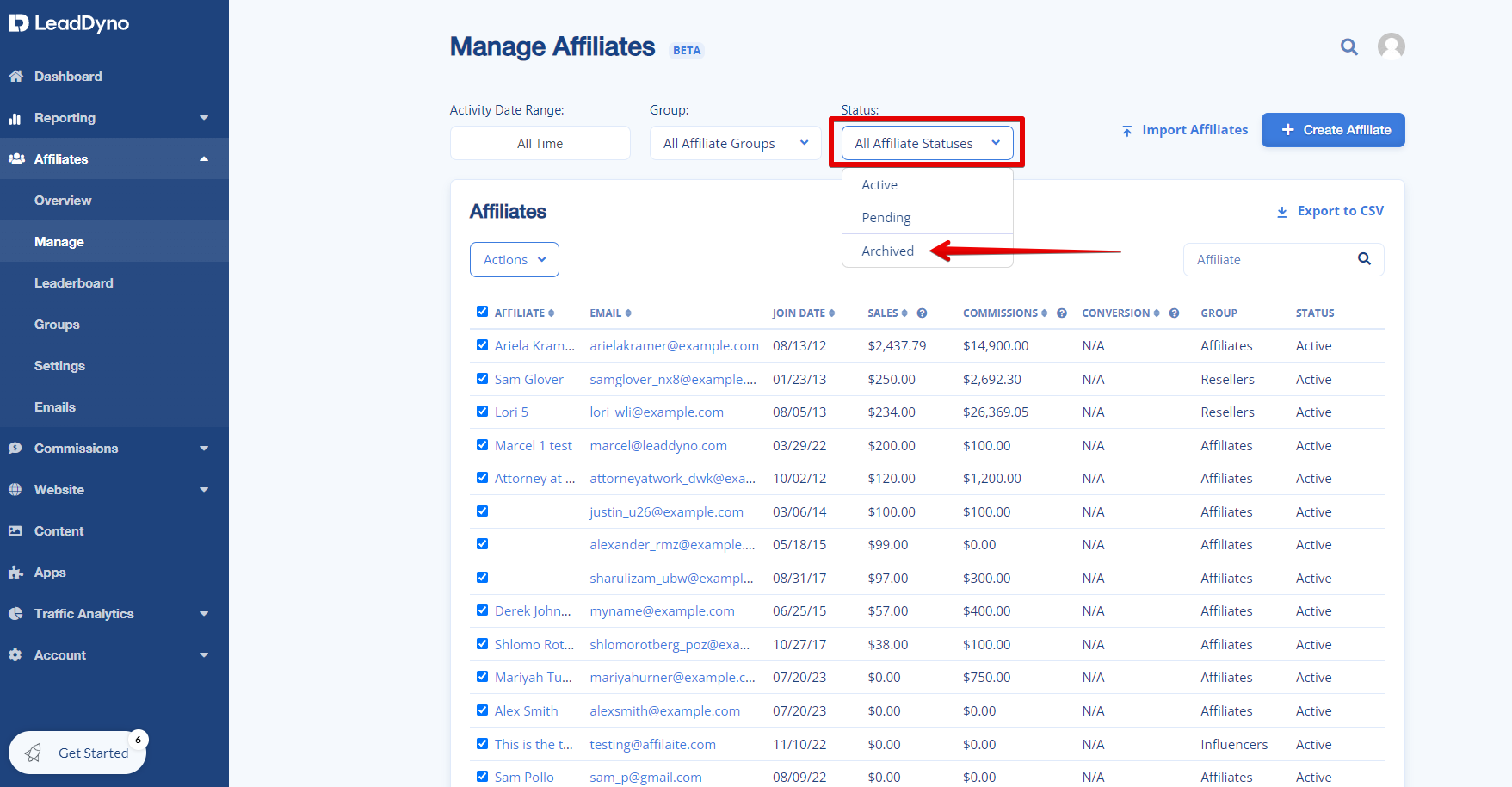Uncheck the justin_u26@example.com row checkbox

point(482,511)
